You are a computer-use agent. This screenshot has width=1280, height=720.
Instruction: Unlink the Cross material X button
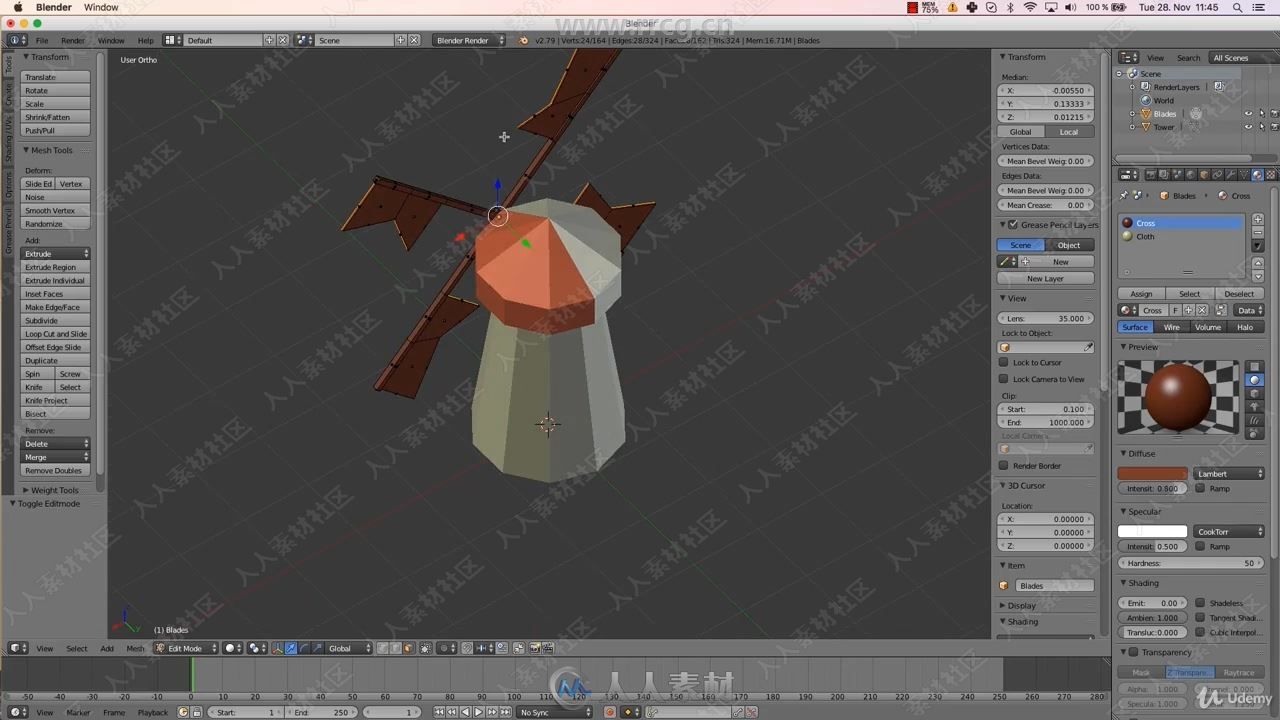point(1202,310)
